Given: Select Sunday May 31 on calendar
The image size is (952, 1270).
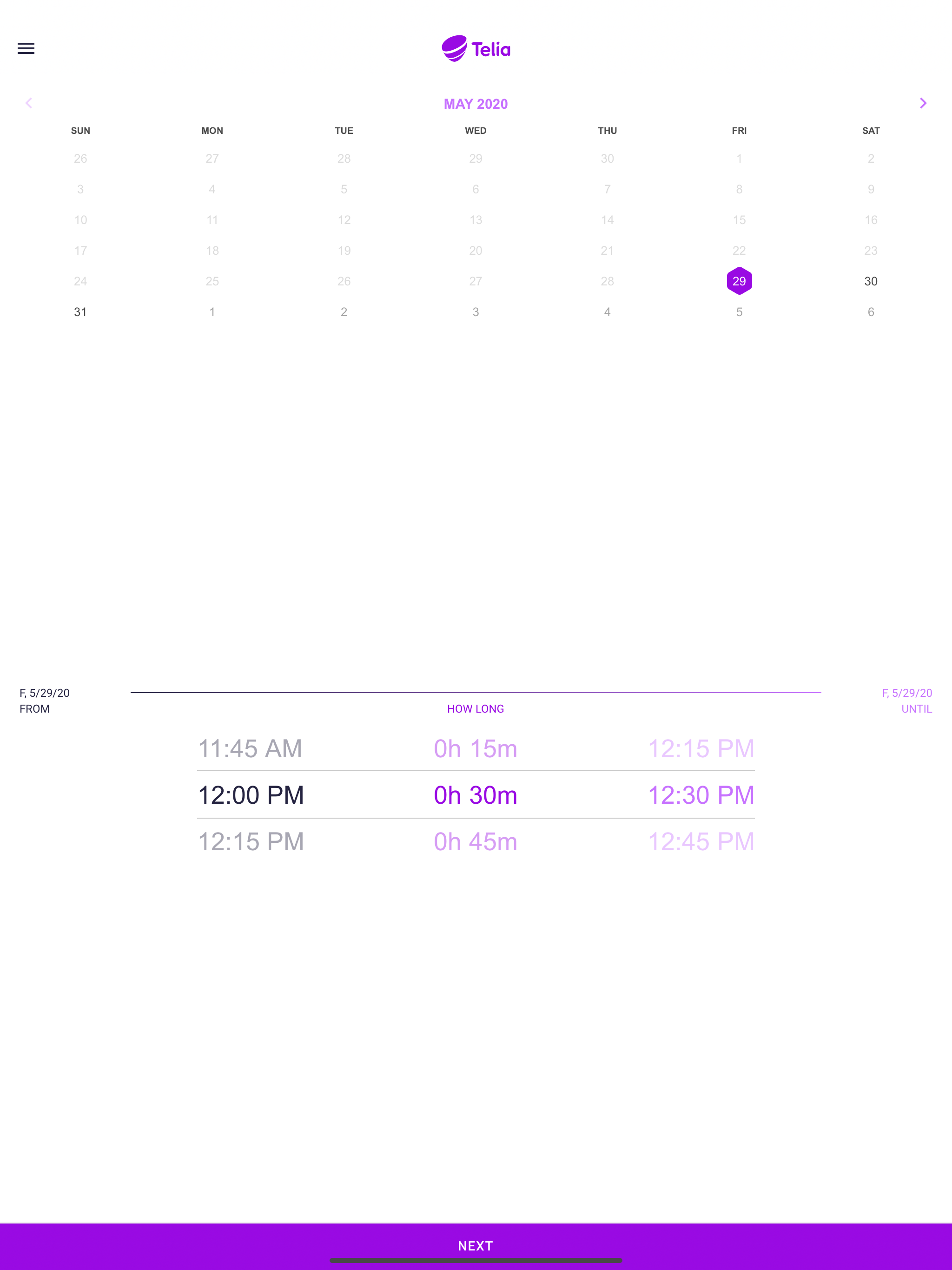Looking at the screenshot, I should (x=80, y=312).
